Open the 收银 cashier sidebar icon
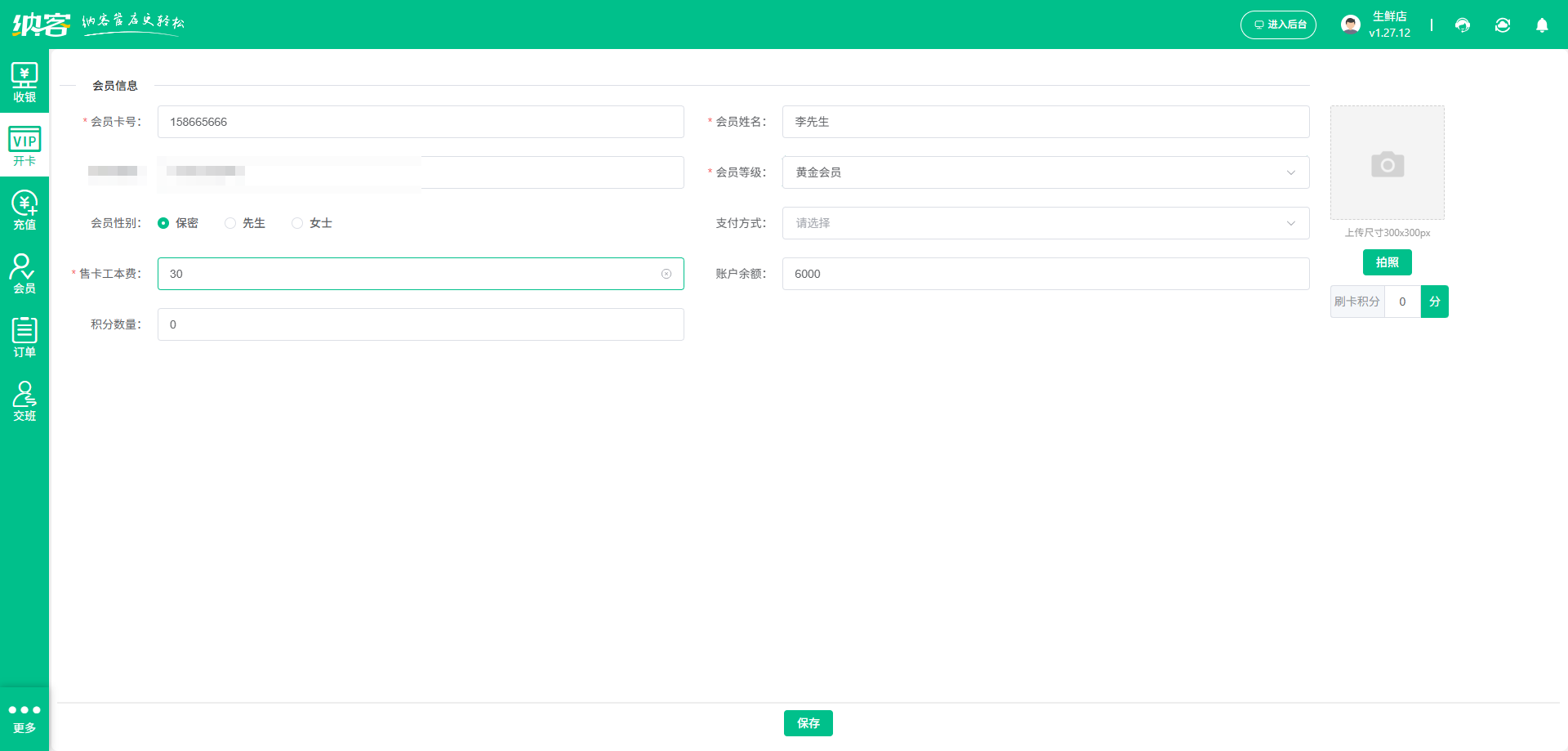 24,83
